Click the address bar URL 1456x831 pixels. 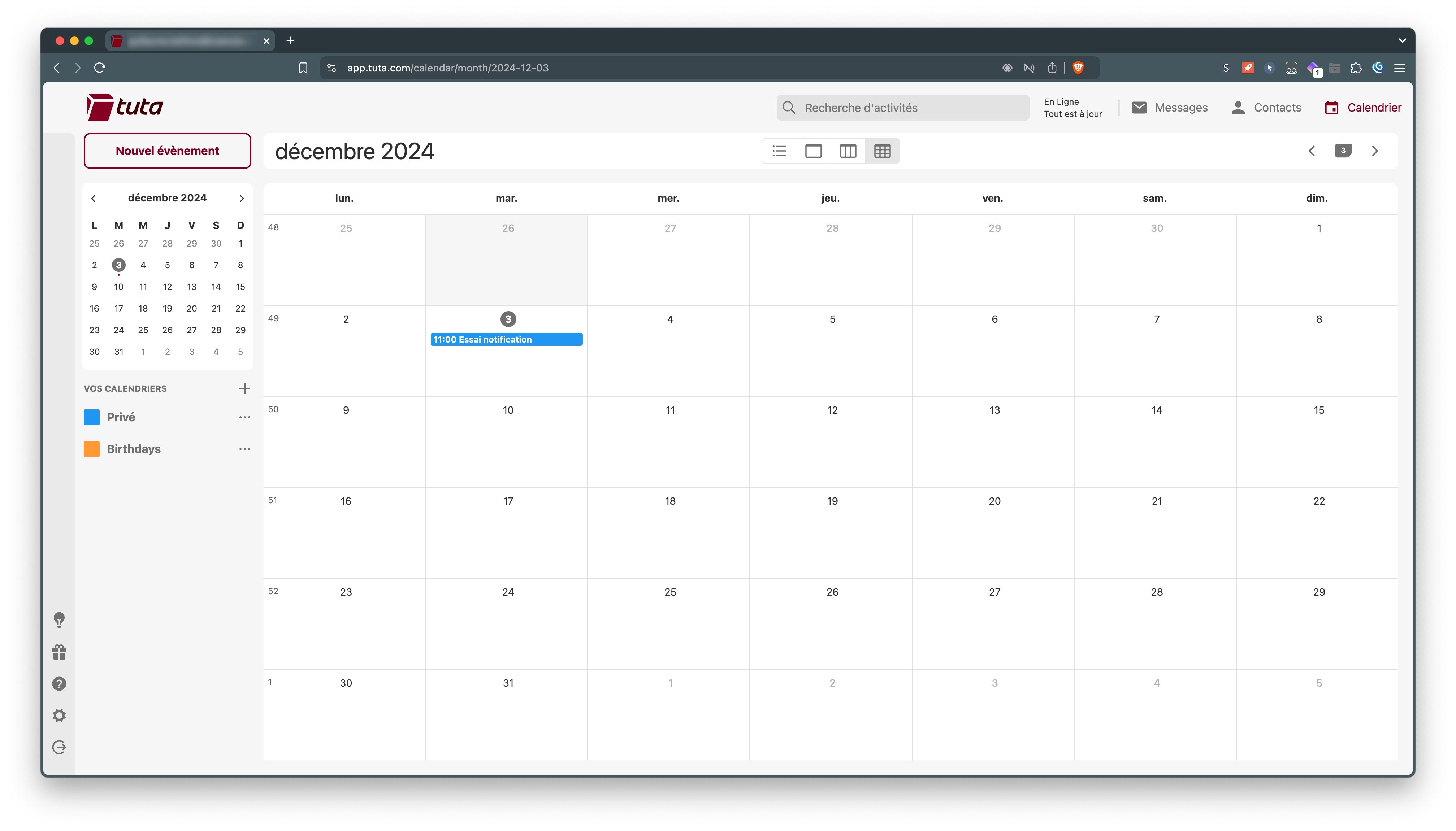click(447, 68)
